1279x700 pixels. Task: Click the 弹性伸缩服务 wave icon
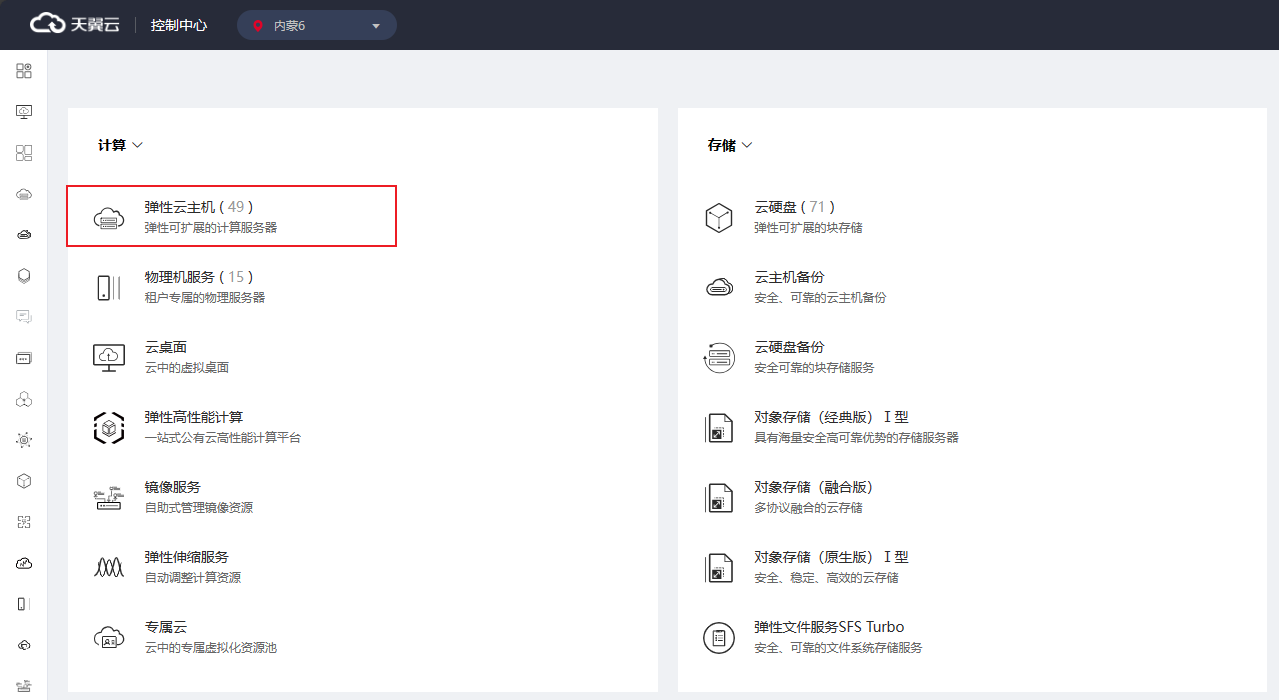tap(108, 567)
